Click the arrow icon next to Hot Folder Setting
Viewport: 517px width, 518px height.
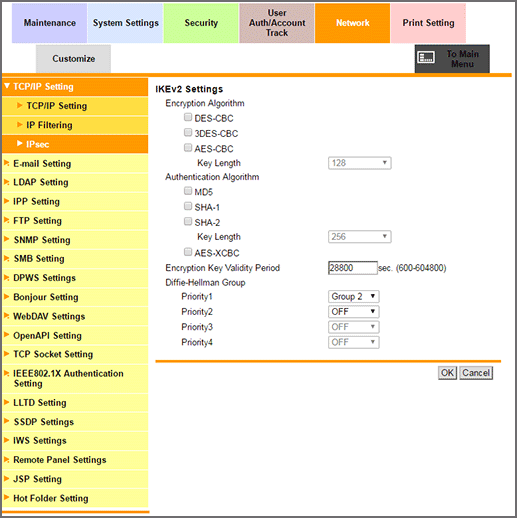click(6, 497)
